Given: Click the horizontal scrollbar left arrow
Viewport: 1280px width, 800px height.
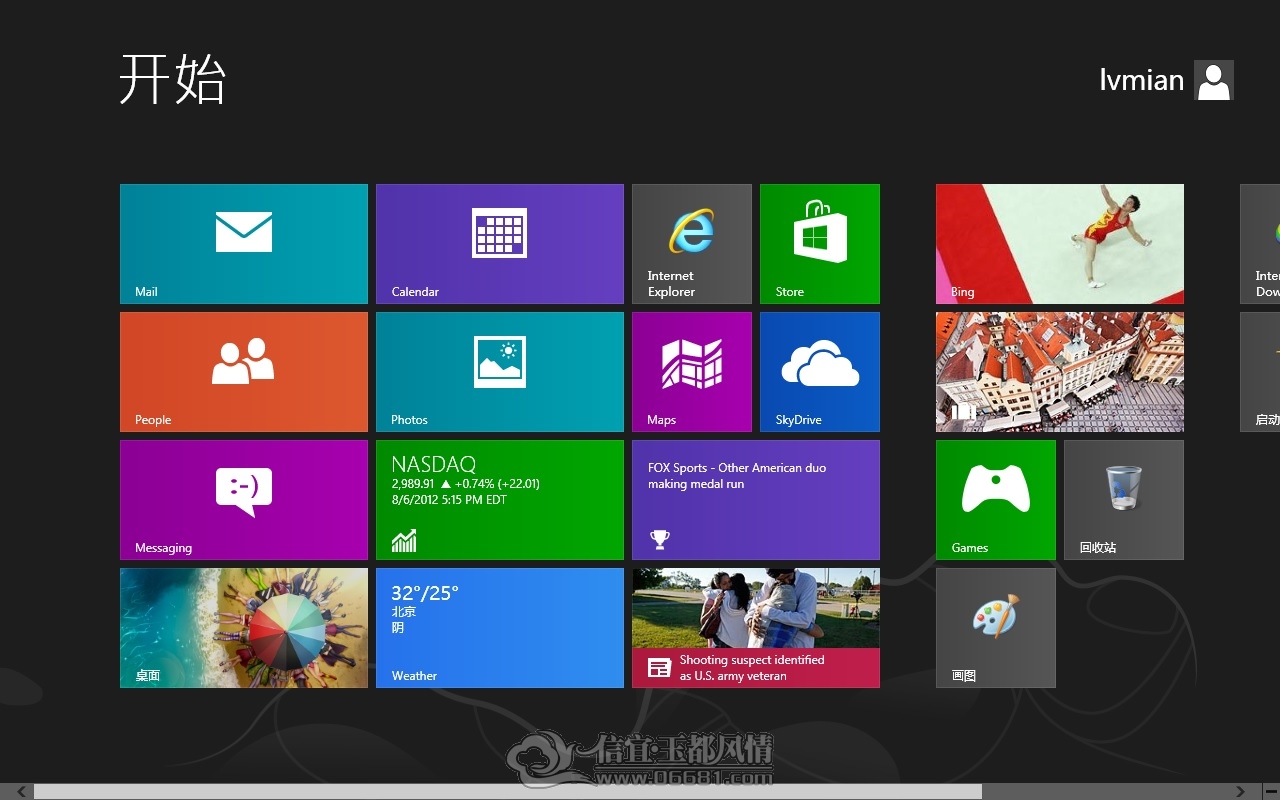Looking at the screenshot, I should pyautogui.click(x=21, y=792).
